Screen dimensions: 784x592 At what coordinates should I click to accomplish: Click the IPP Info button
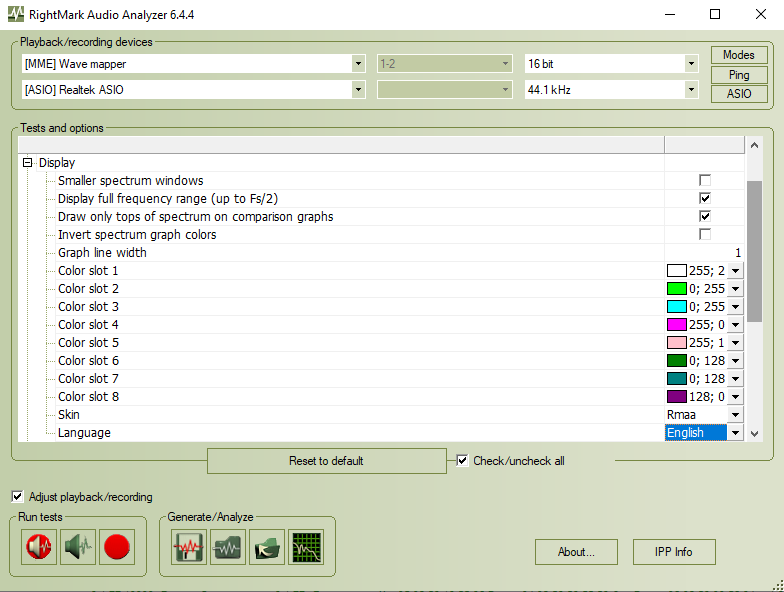pos(674,552)
